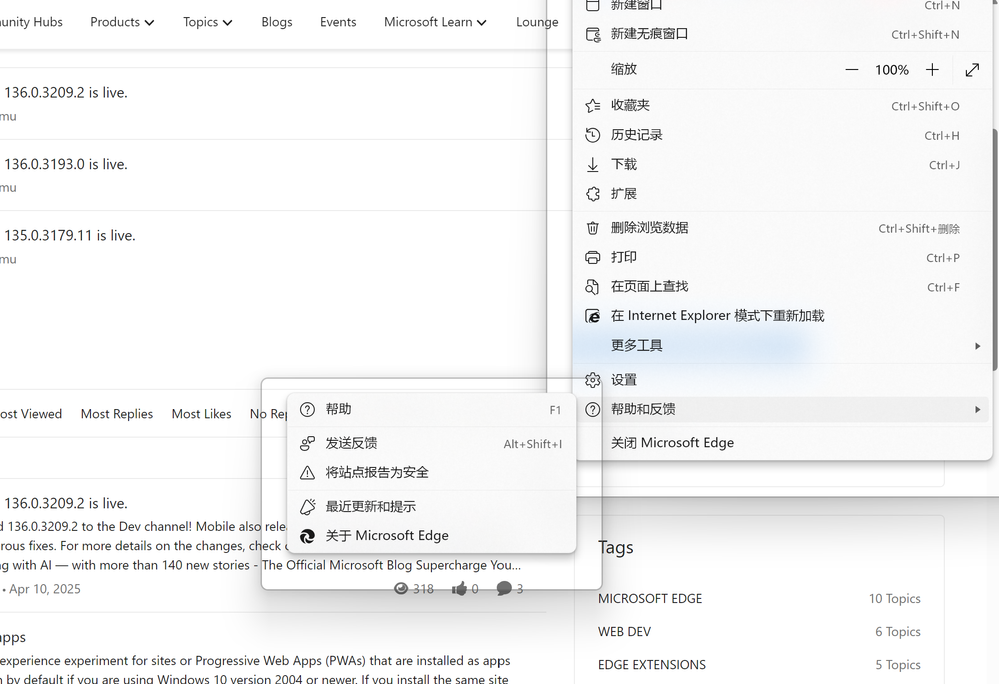The width and height of the screenshot is (999, 684).
Task: Click the bell icon beside 最近更新和提示
Action: [308, 507]
